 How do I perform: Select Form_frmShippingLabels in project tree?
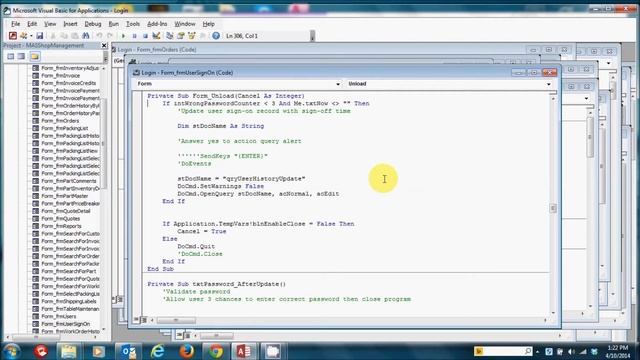point(69,301)
